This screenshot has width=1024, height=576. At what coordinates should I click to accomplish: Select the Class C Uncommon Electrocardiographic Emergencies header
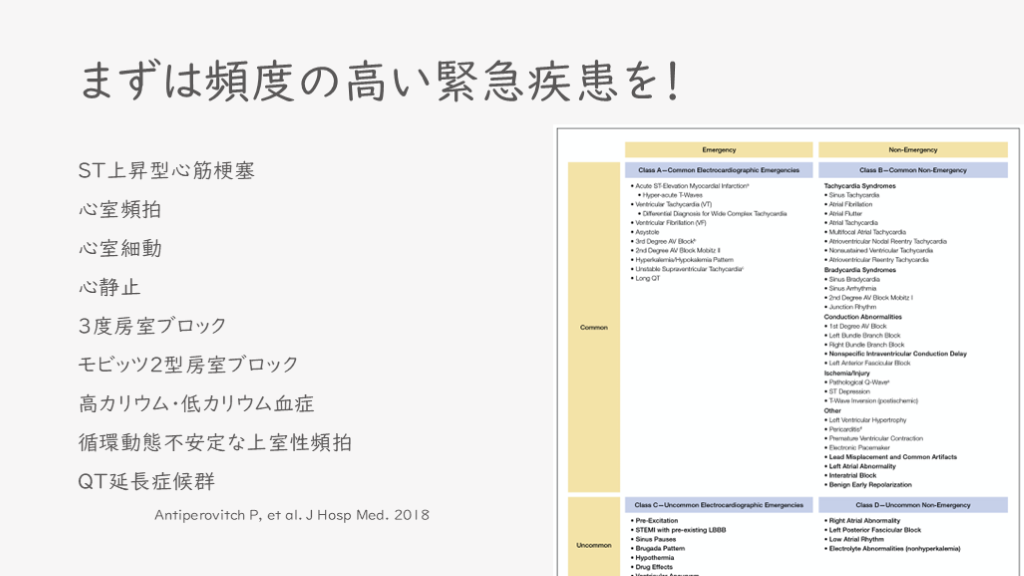tap(718, 506)
